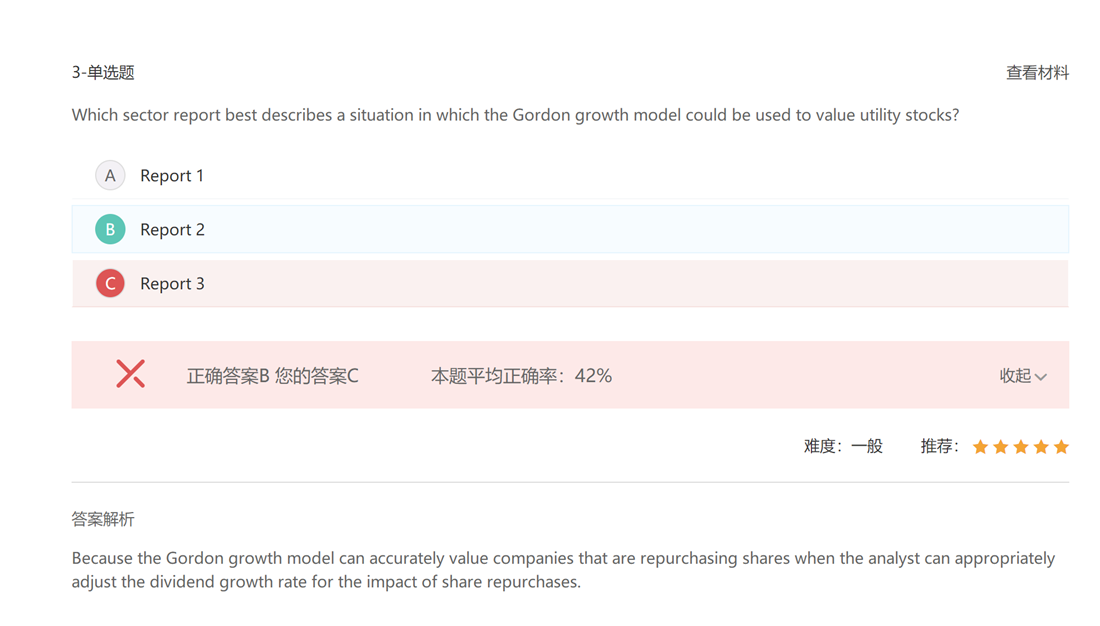Click the 3-单选题 question header
This screenshot has width=1100, height=626.
click(103, 72)
